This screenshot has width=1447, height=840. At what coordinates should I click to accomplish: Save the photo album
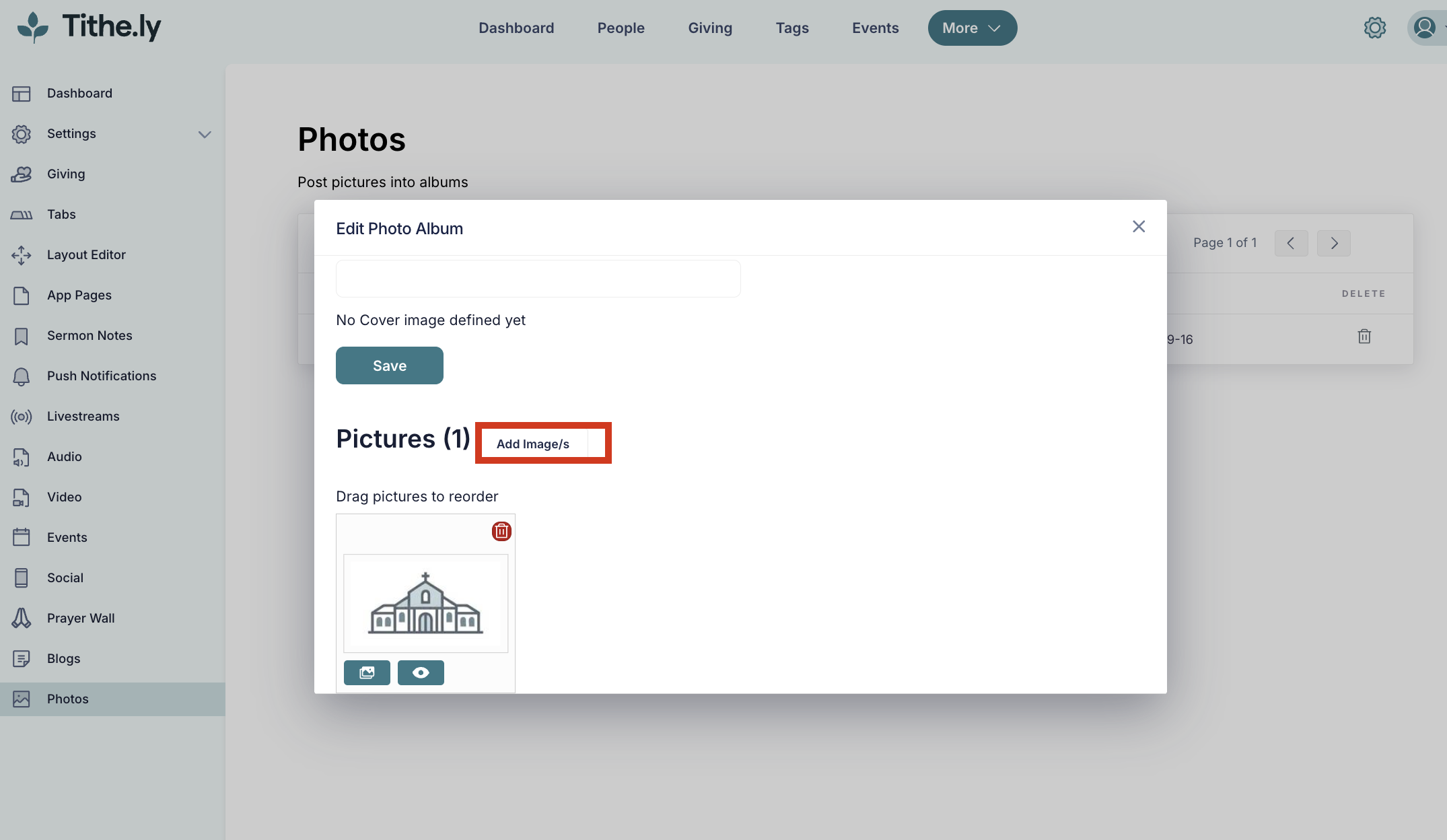click(390, 365)
